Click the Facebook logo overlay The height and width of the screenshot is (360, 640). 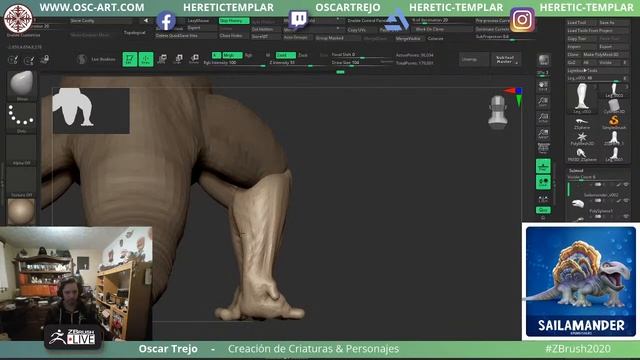tap(166, 21)
